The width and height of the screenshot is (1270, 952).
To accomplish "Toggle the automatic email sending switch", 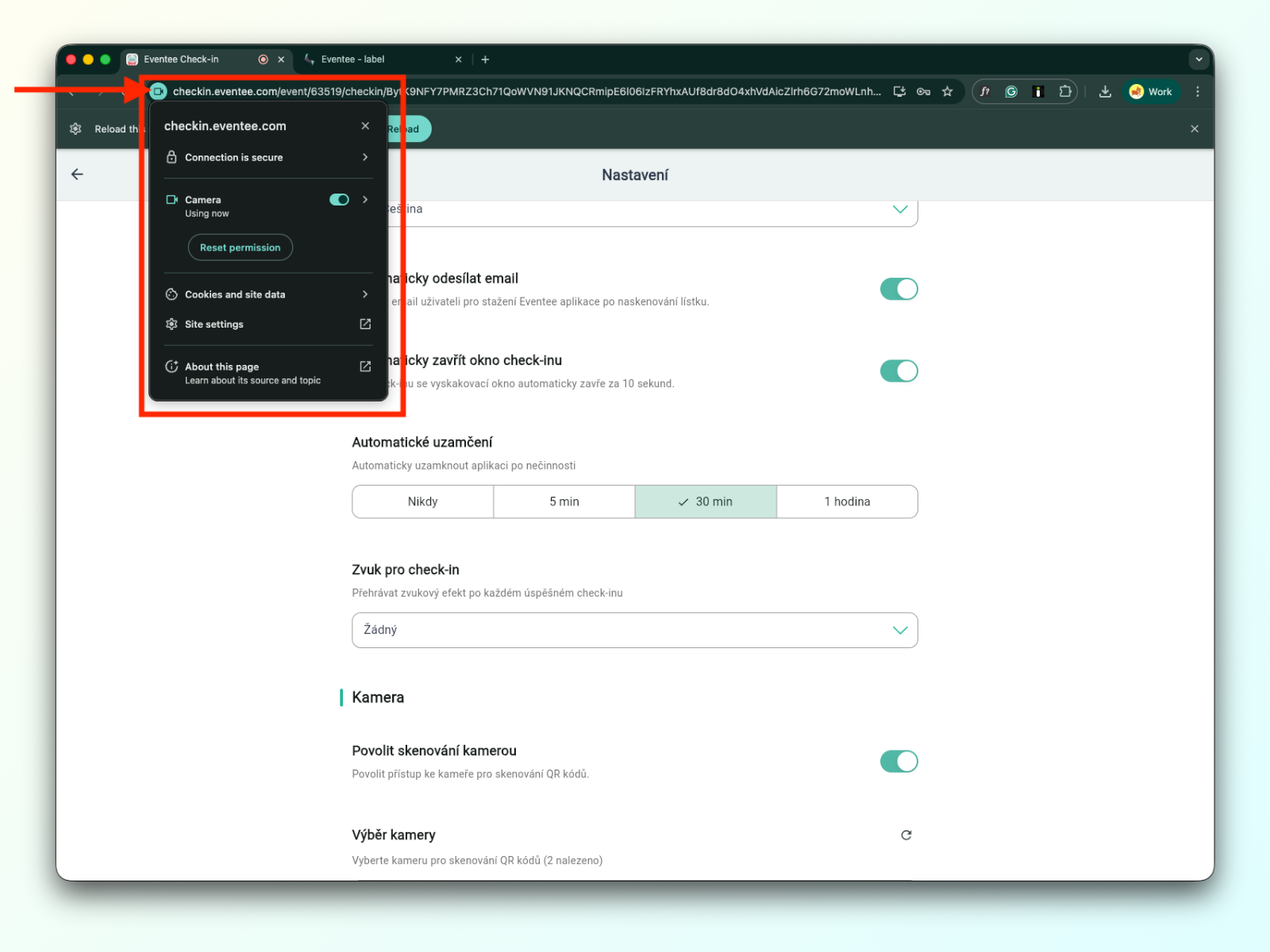I will [899, 289].
